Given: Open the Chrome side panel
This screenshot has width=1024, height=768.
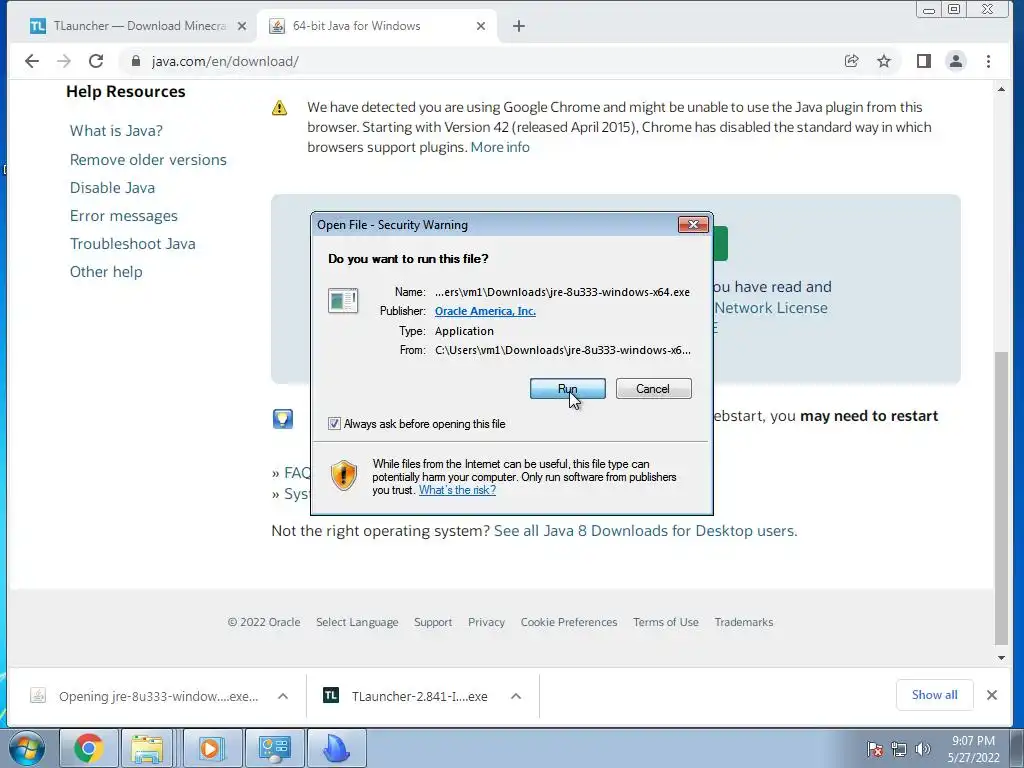Looking at the screenshot, I should pos(923,61).
